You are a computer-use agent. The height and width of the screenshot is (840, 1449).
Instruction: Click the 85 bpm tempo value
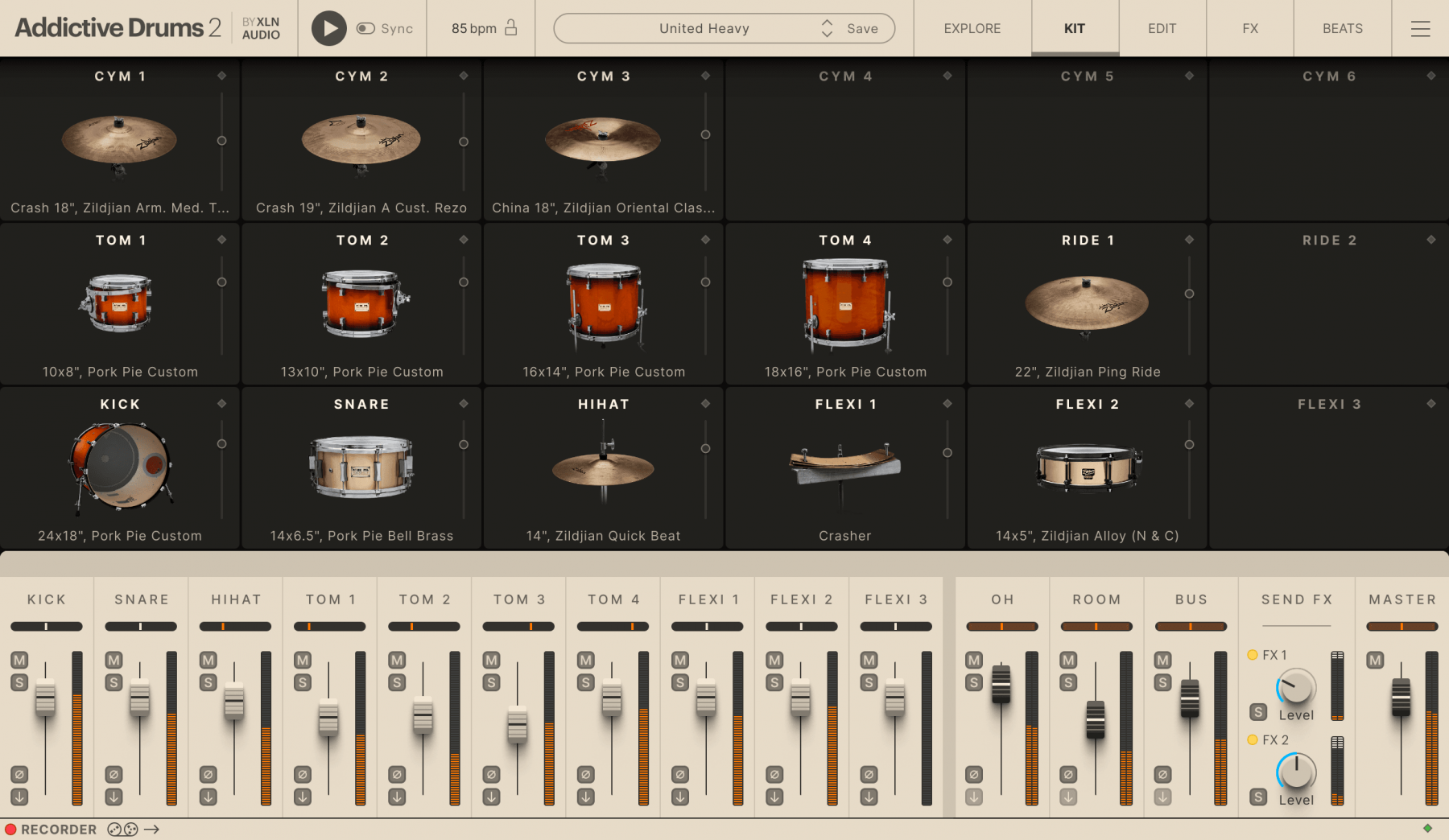click(x=473, y=28)
